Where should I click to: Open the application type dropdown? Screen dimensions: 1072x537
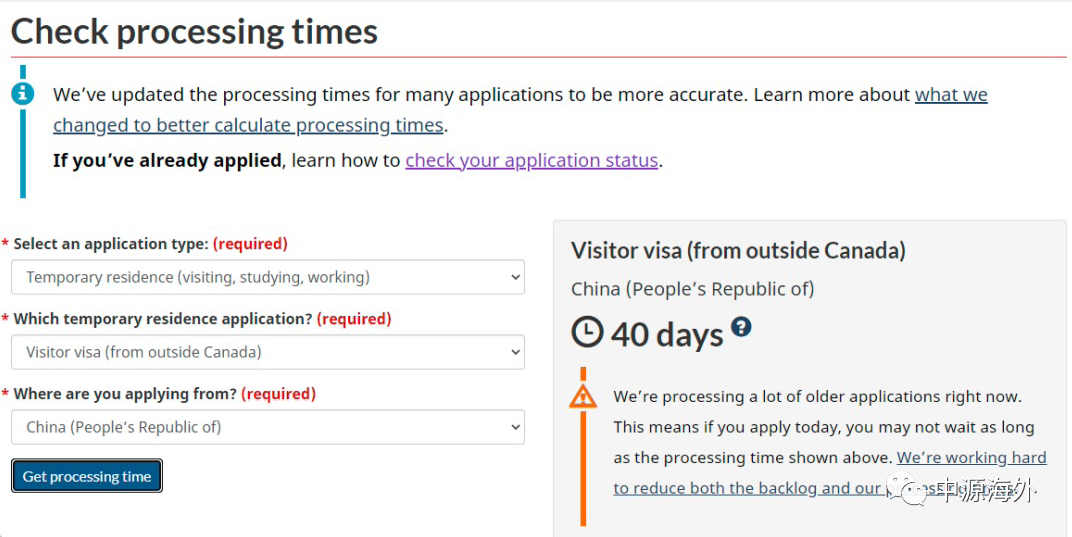(x=268, y=277)
